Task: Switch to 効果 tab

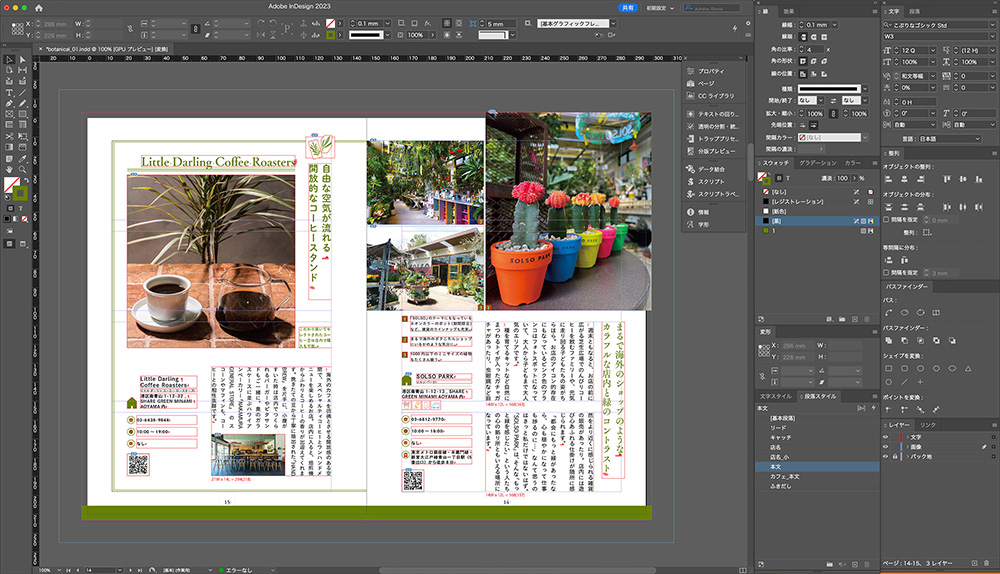Action: [789, 11]
